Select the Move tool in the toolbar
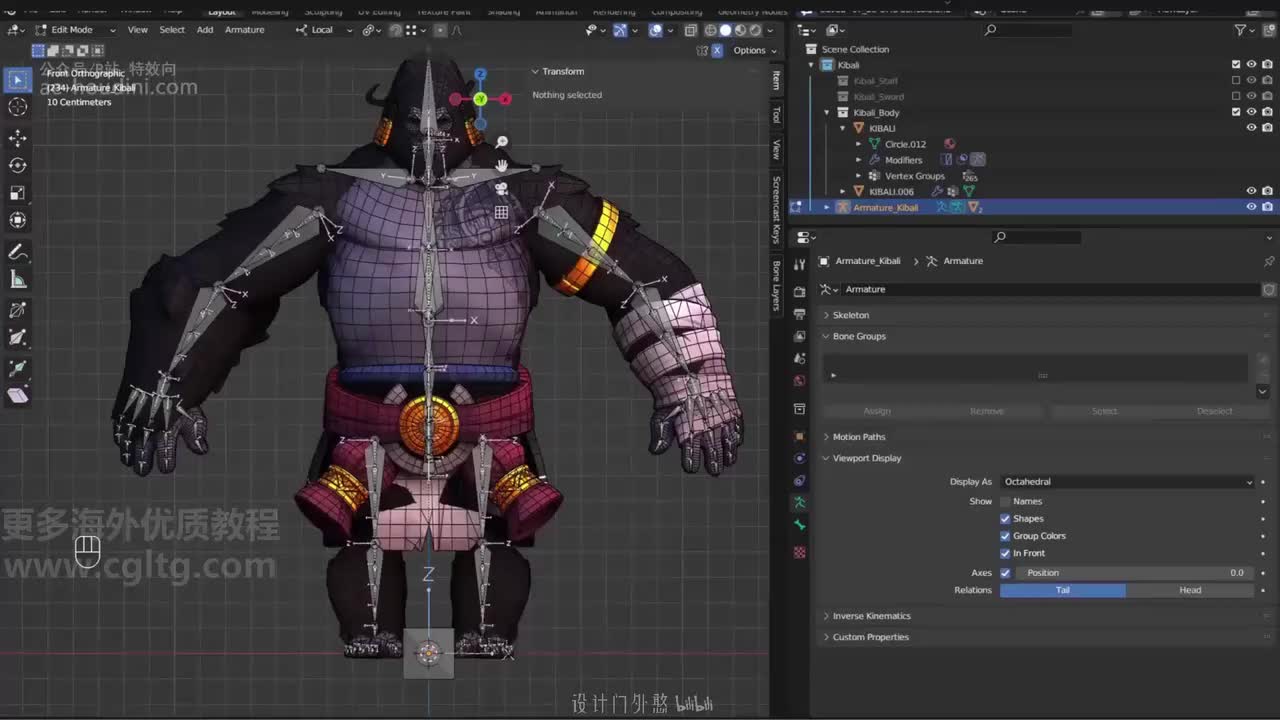The width and height of the screenshot is (1280, 720). [17, 137]
